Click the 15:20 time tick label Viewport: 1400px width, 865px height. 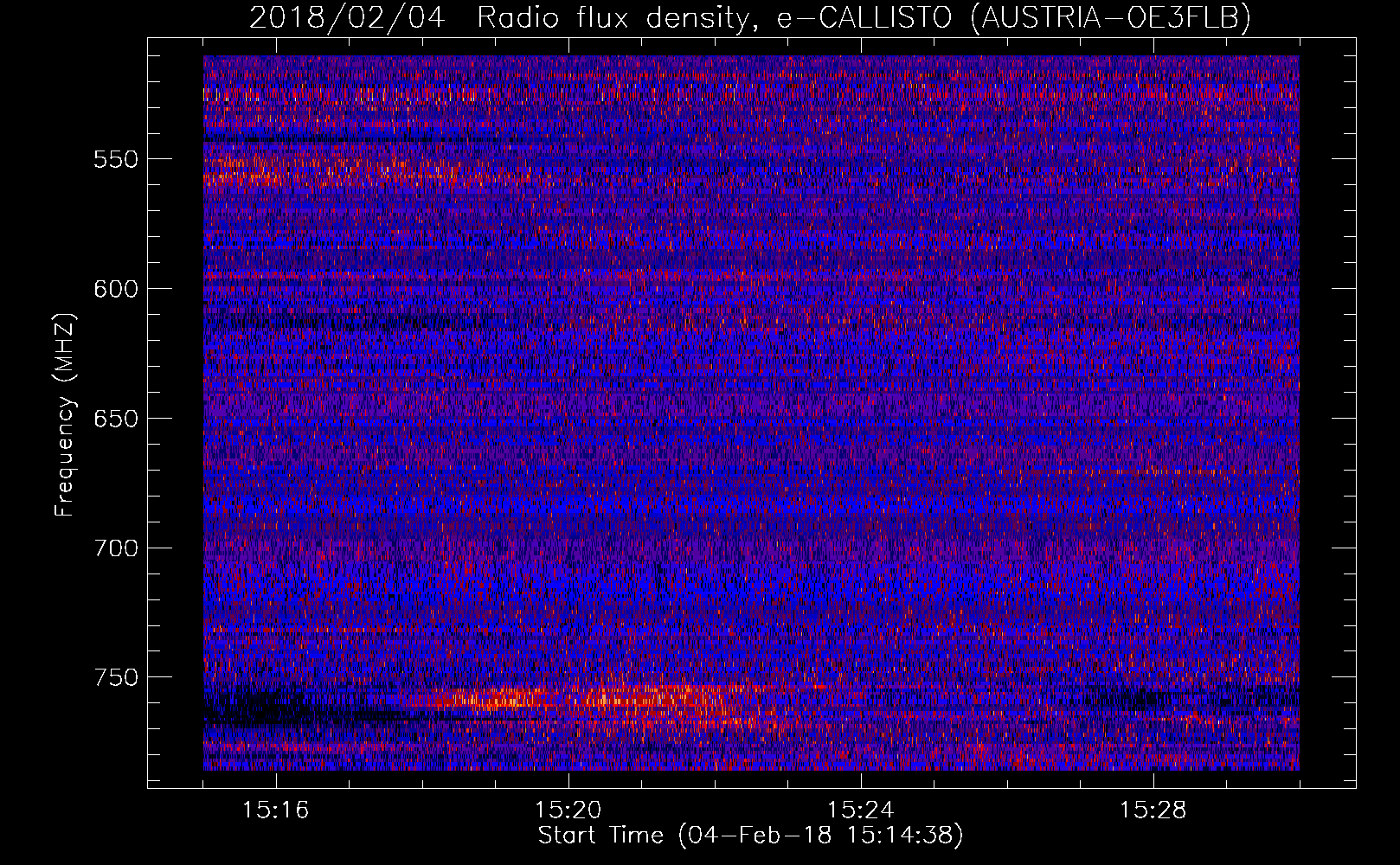(568, 811)
